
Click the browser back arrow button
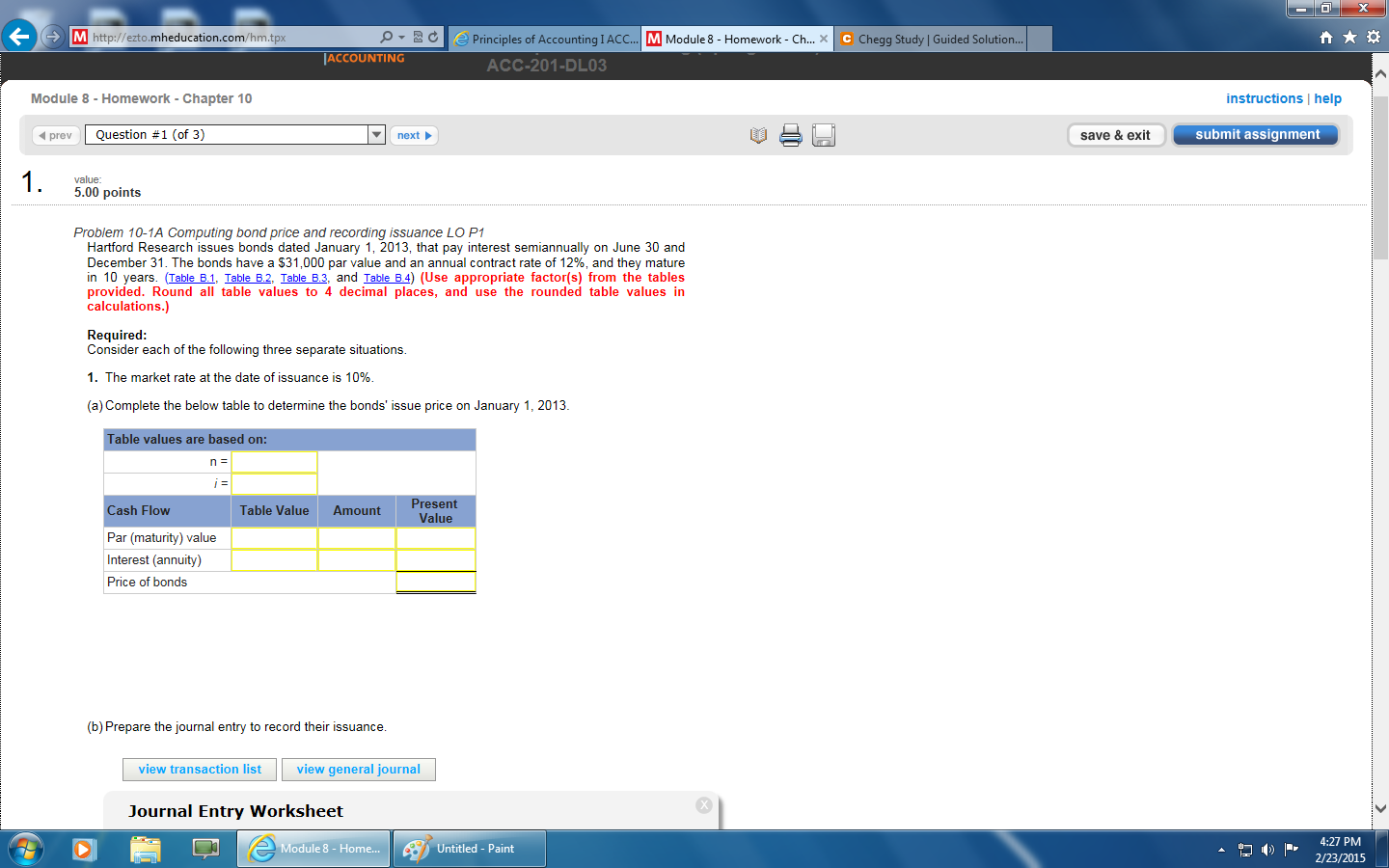point(19,37)
